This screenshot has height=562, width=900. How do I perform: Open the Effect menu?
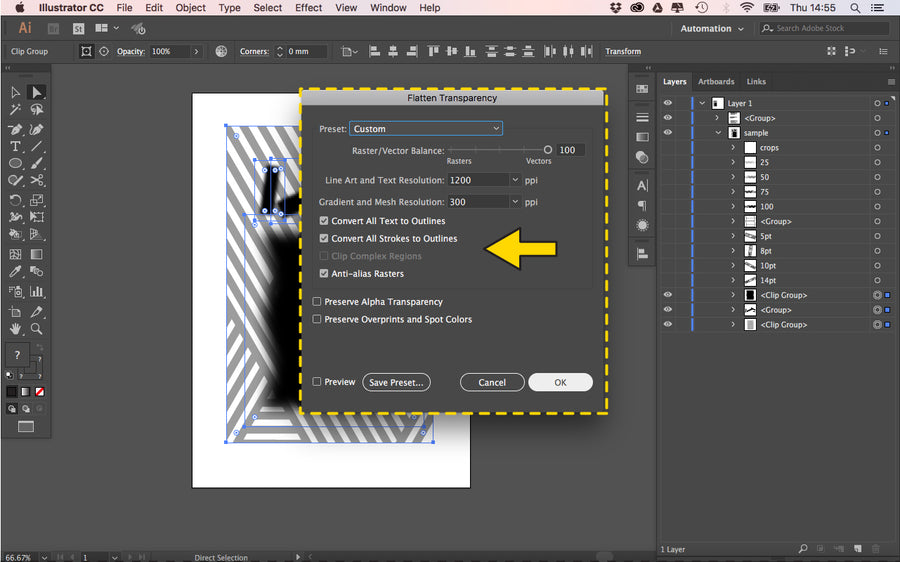click(308, 8)
